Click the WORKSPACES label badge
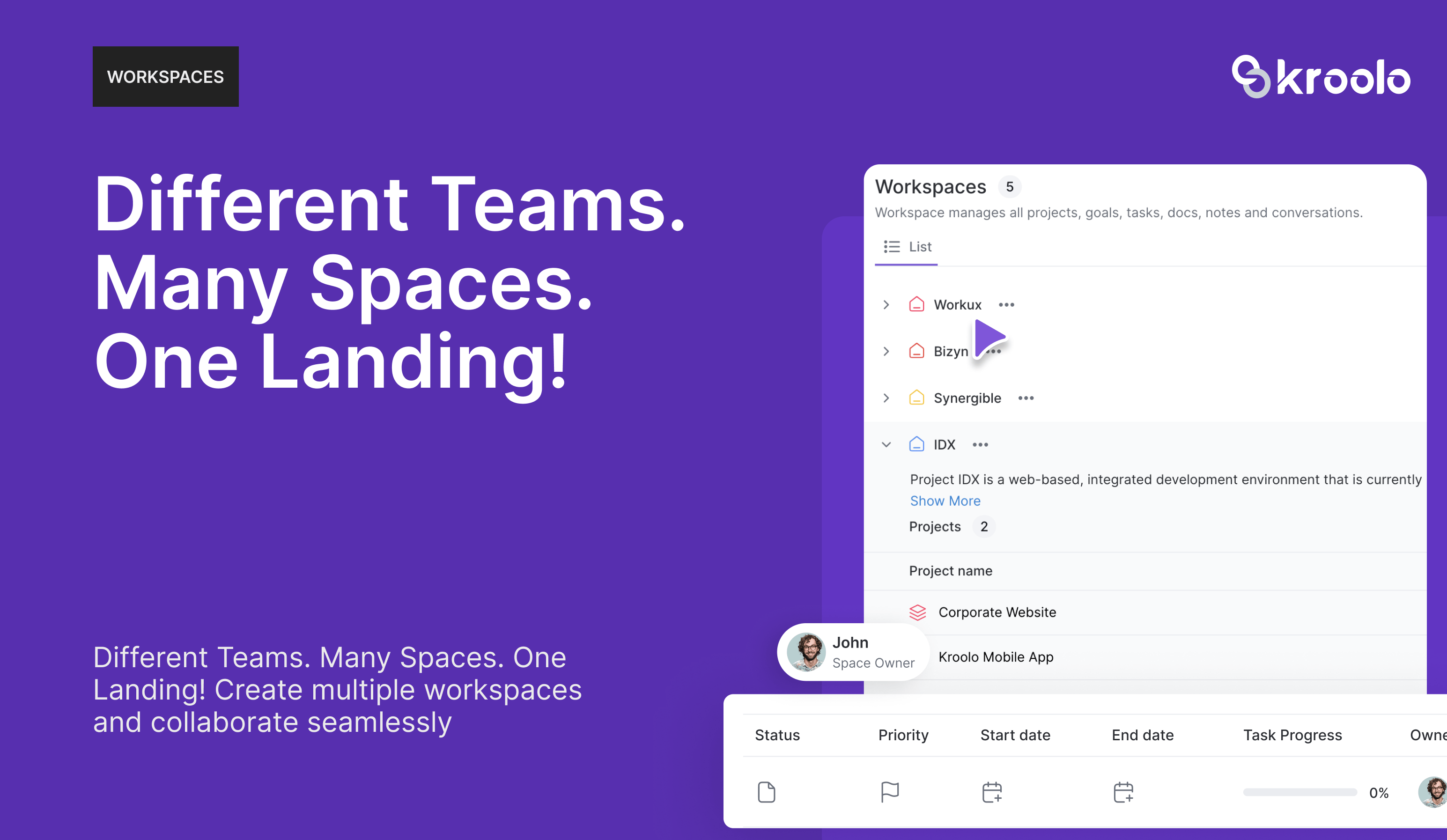The height and width of the screenshot is (840, 1447). pyautogui.click(x=165, y=76)
